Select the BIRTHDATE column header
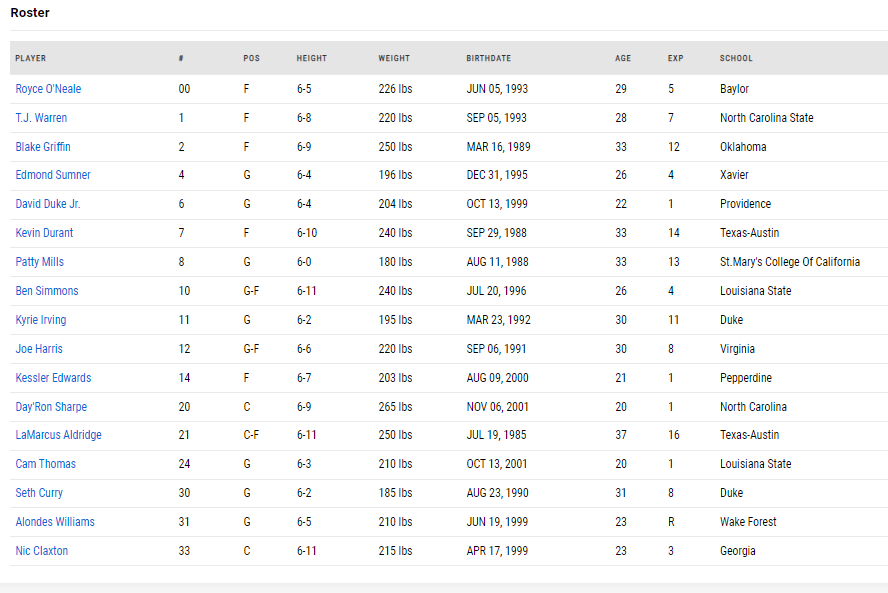The height and width of the screenshot is (593, 888). coord(489,58)
